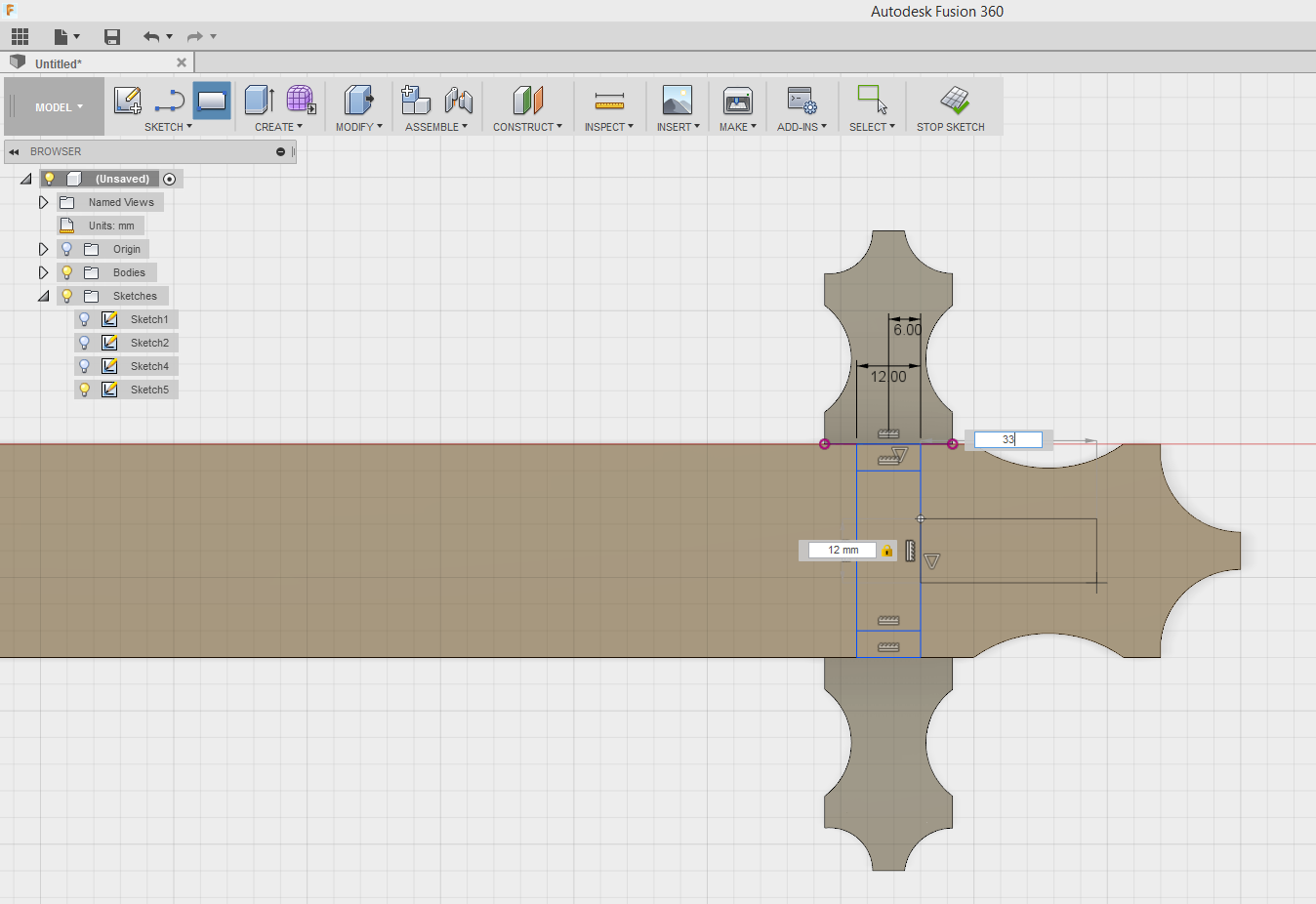1316x904 pixels.
Task: Select the 12.00 dimension label
Action: (888, 377)
